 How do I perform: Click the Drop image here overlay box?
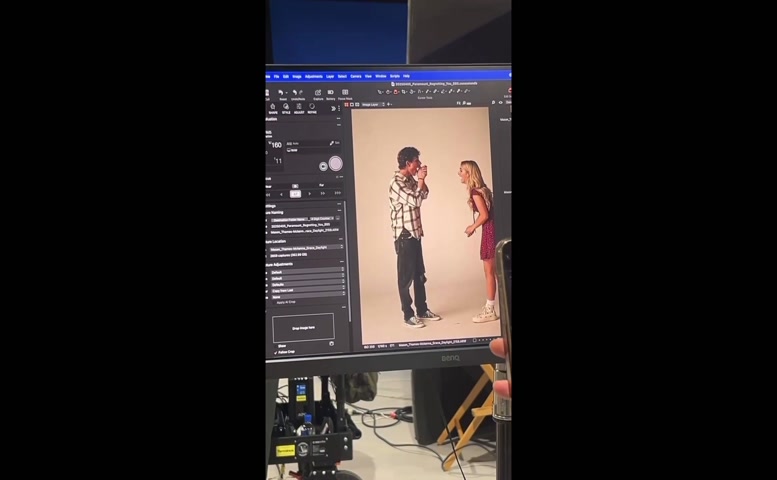click(303, 327)
